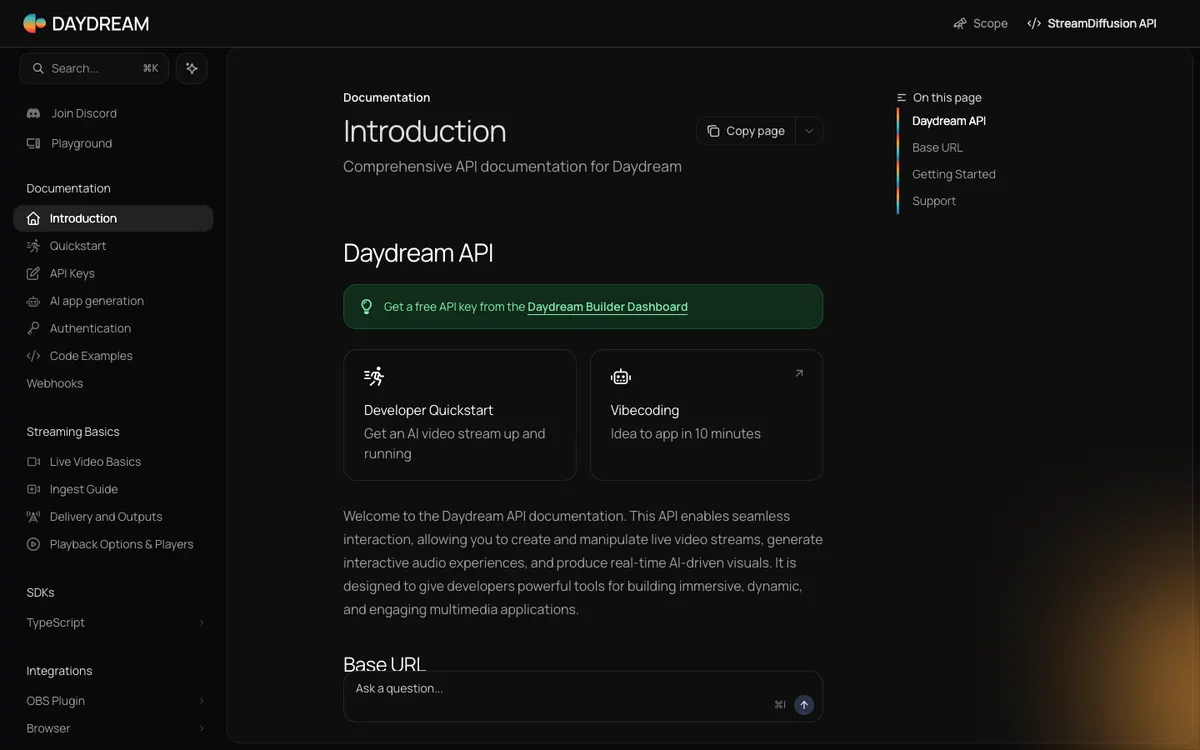Click the Vibecoding robot icon
Screen dimensions: 1200x750
pos(621,377)
